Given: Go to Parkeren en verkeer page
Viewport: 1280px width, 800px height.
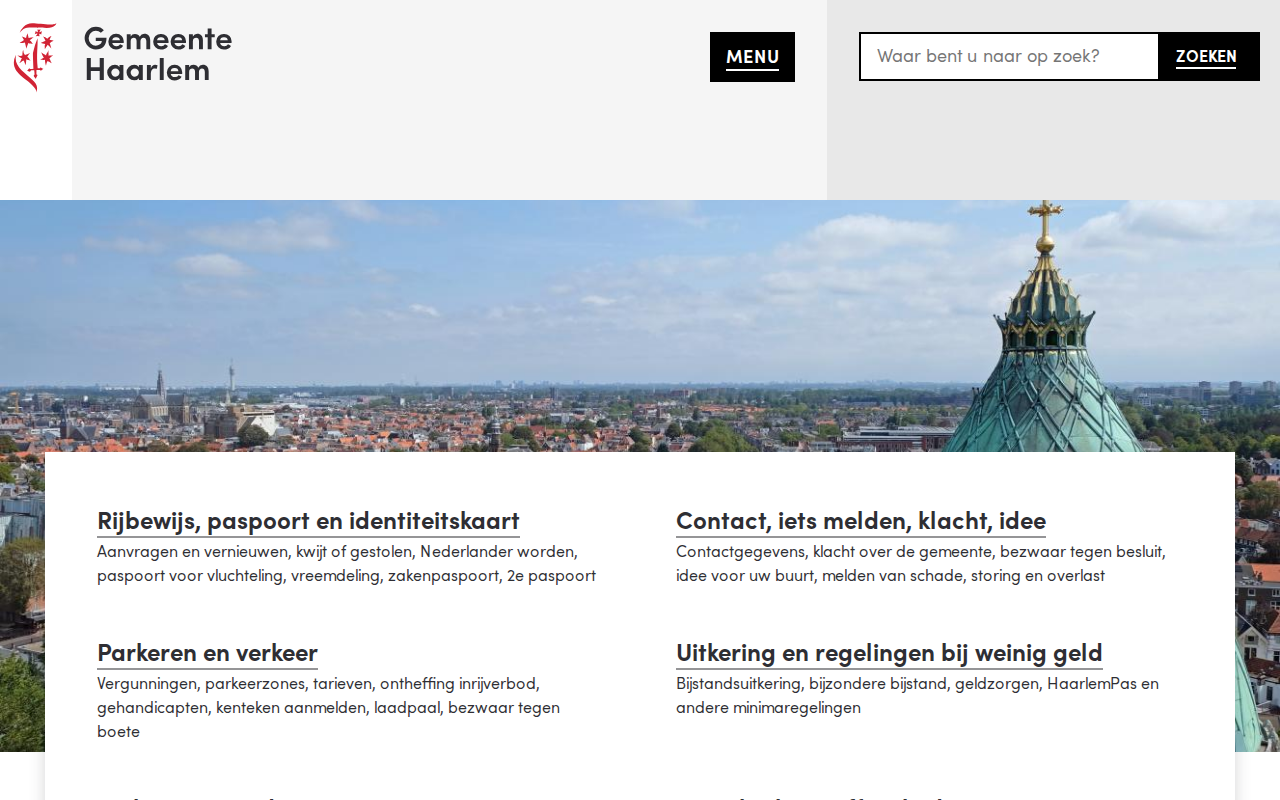Looking at the screenshot, I should (x=207, y=653).
